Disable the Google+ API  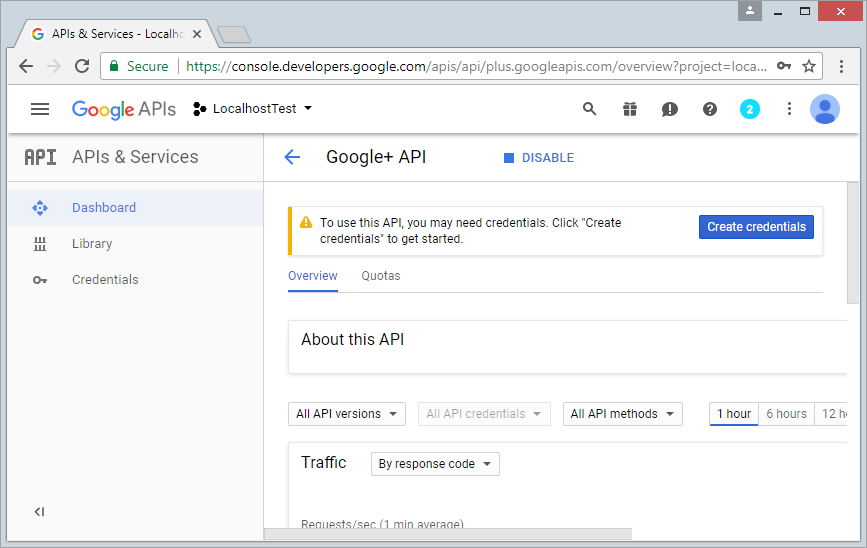pos(539,158)
